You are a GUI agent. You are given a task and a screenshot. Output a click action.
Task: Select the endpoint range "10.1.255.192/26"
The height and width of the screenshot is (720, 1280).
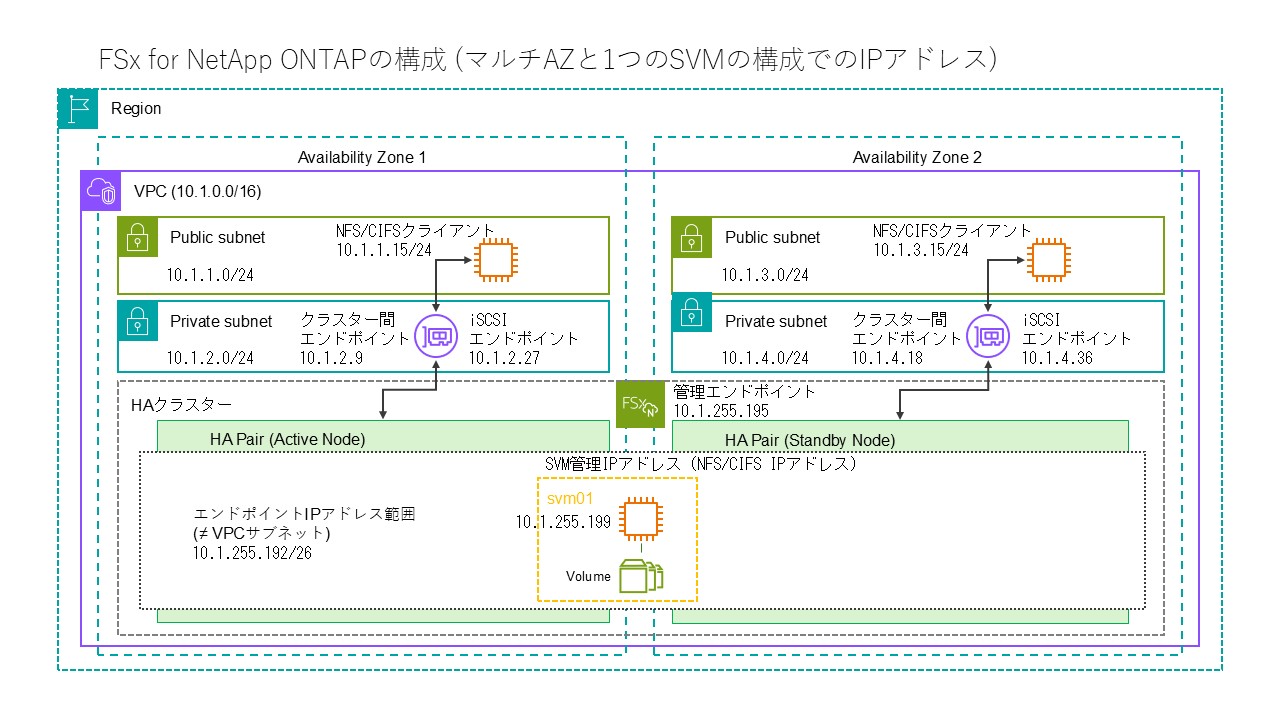coord(252,553)
